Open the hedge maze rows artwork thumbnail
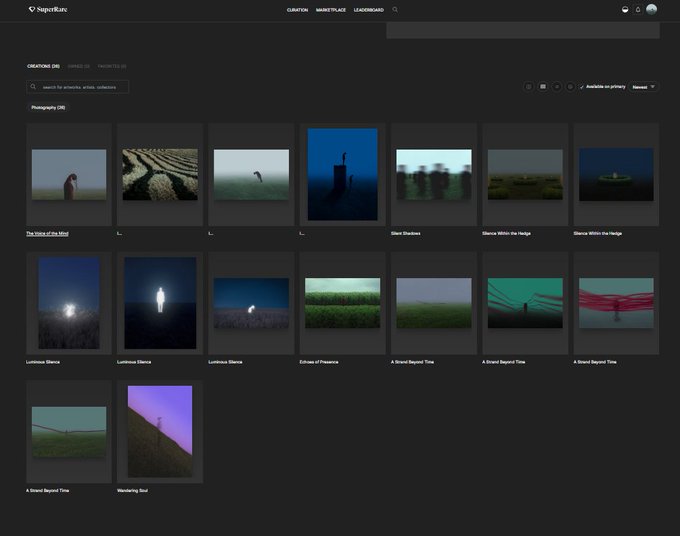The height and width of the screenshot is (536, 680). point(160,175)
